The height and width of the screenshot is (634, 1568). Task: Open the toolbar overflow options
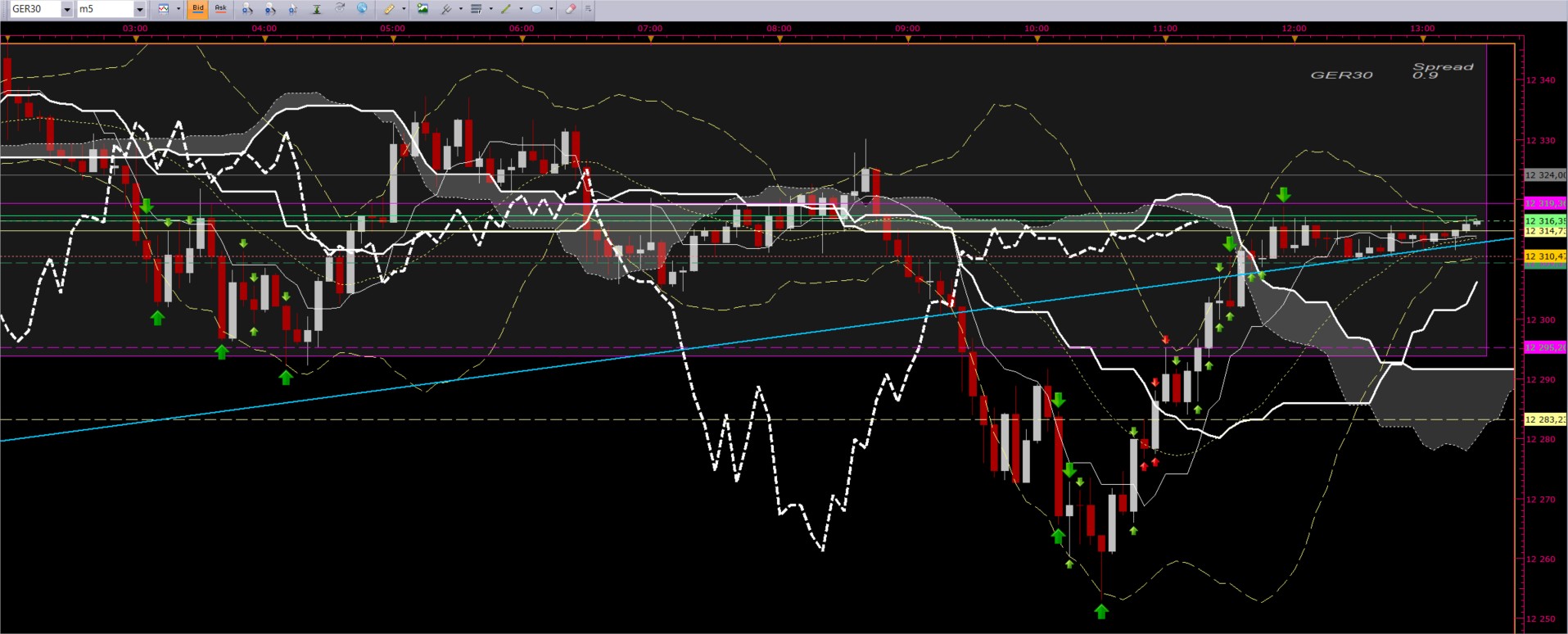click(588, 9)
